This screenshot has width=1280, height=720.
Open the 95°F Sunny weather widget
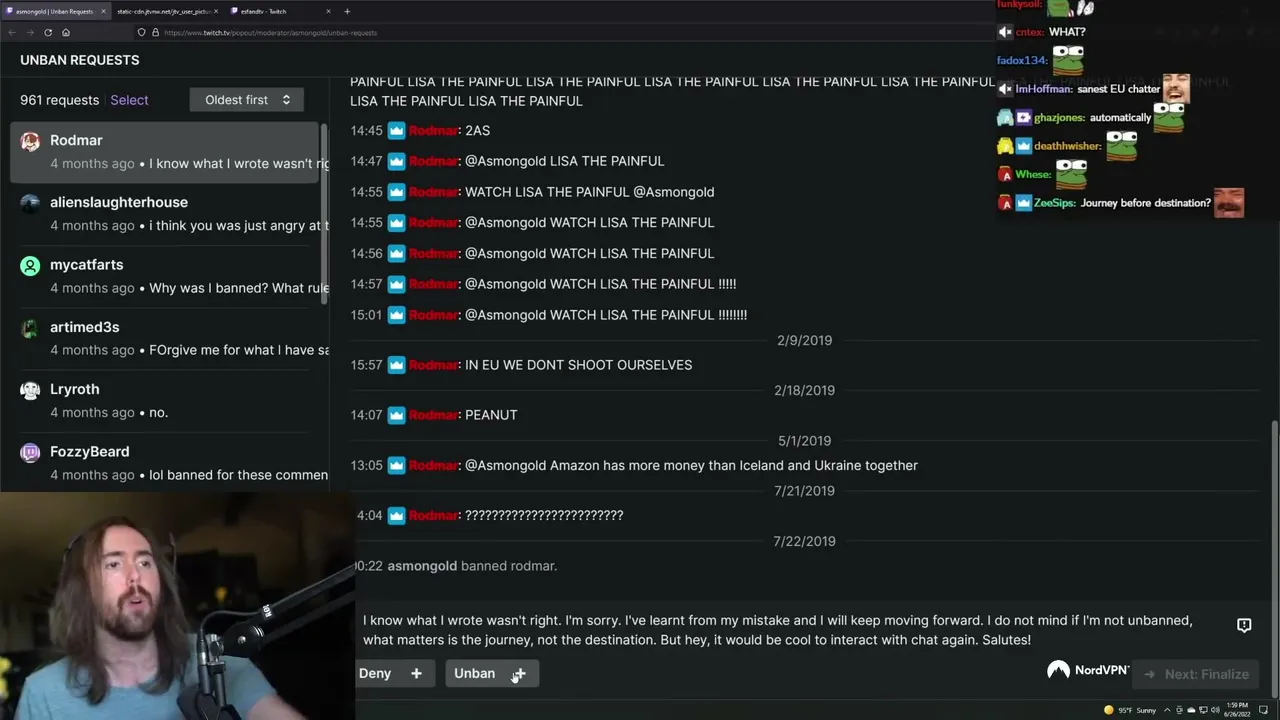[x=1130, y=710]
